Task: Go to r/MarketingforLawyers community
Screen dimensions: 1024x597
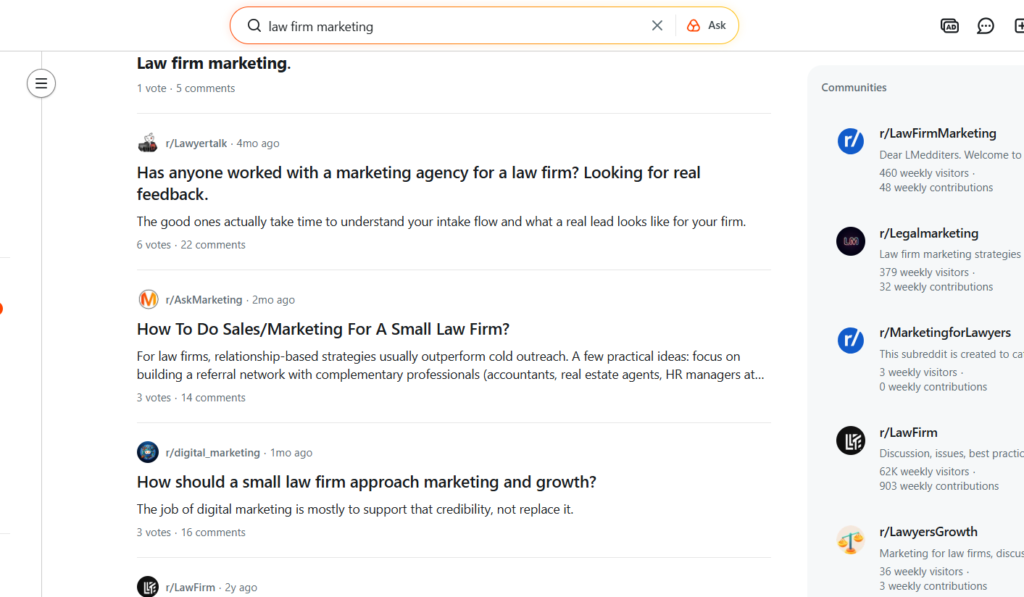Action: pos(944,332)
